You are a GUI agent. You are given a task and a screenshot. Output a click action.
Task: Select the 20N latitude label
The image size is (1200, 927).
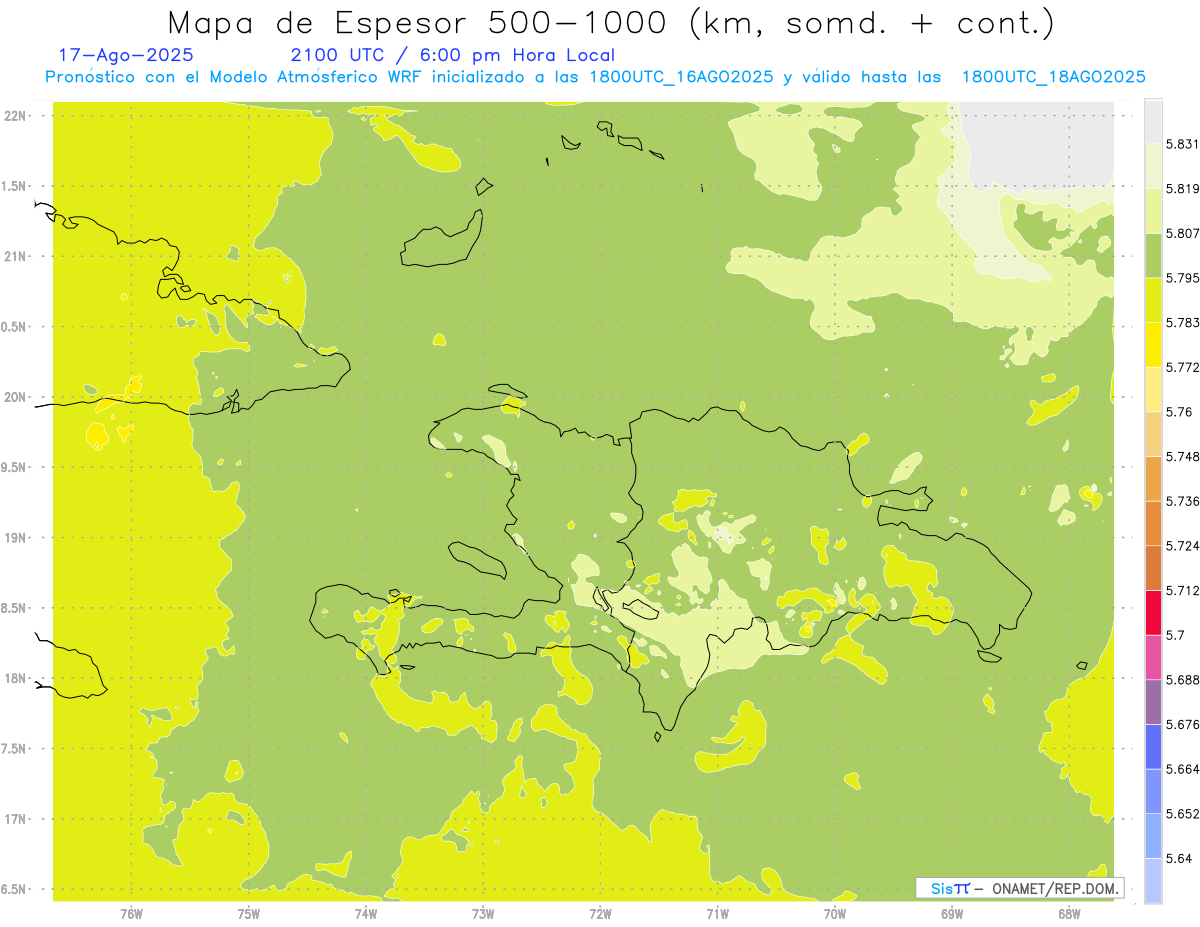(x=15, y=397)
